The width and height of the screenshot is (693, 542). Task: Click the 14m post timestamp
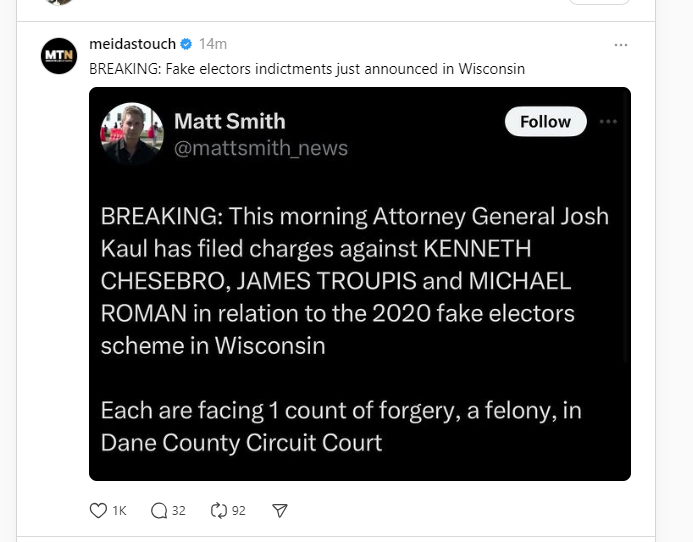tap(213, 44)
